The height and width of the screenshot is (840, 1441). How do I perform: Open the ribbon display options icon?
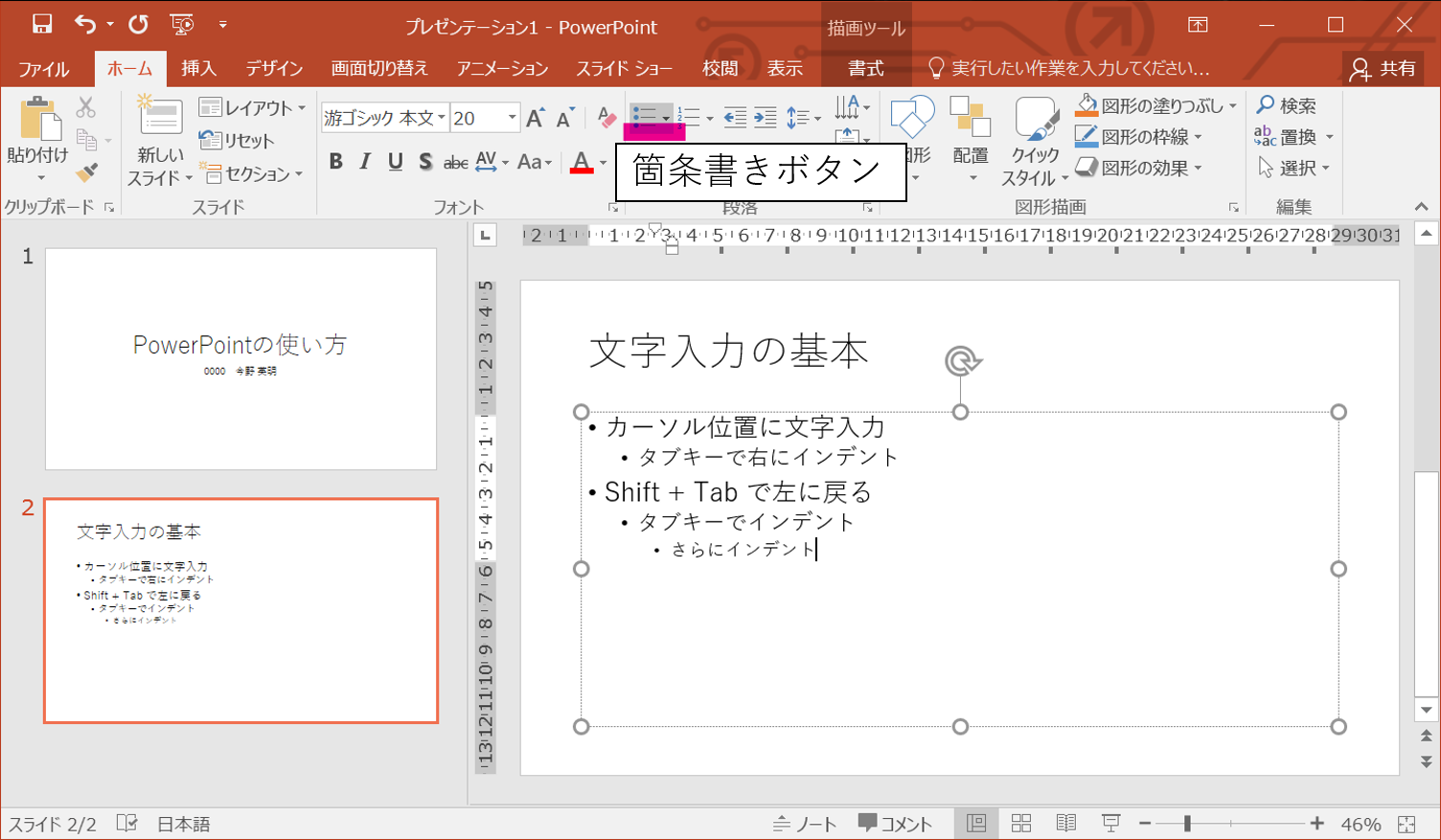click(x=1198, y=25)
